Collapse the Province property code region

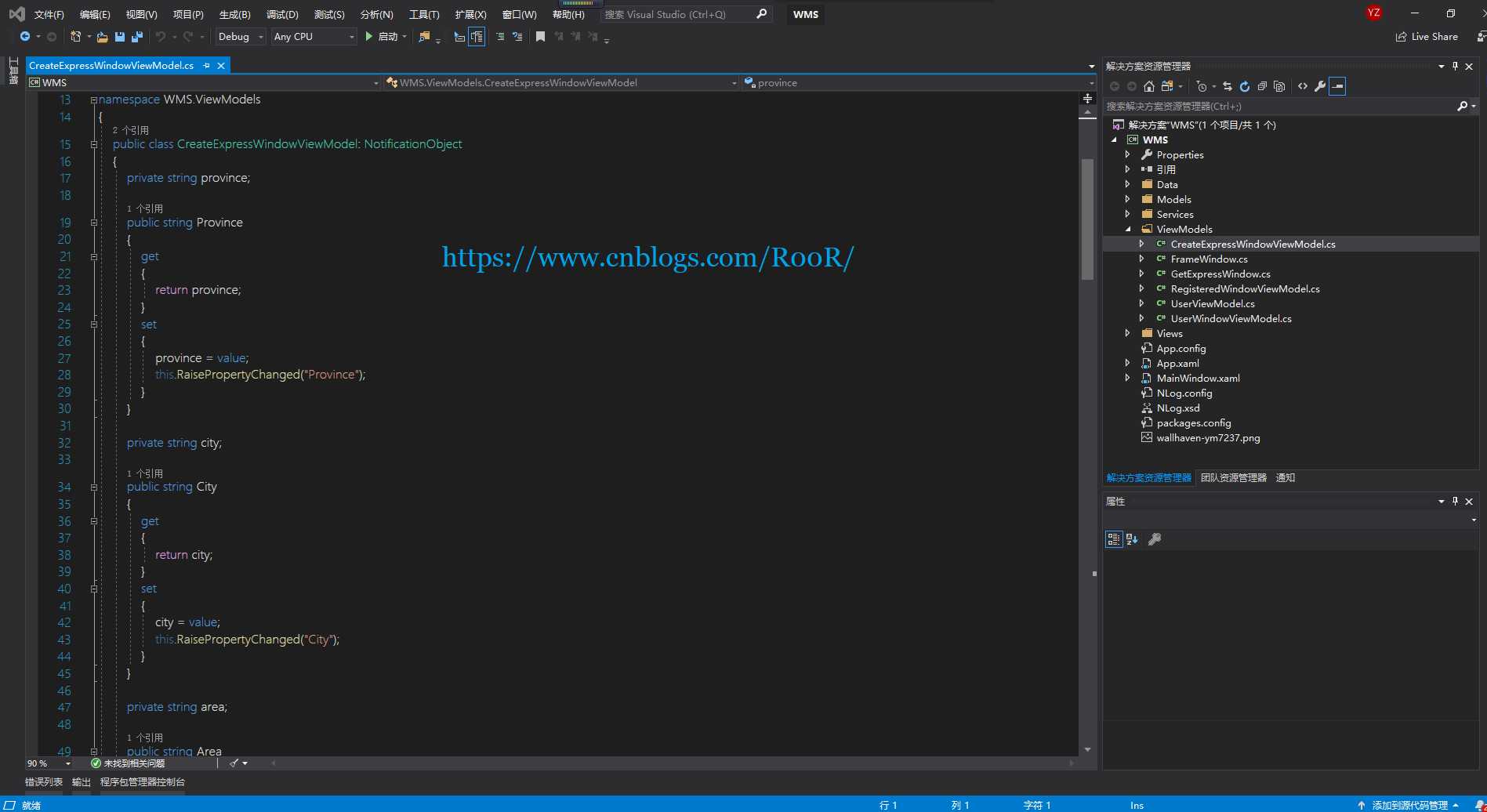[x=94, y=223]
